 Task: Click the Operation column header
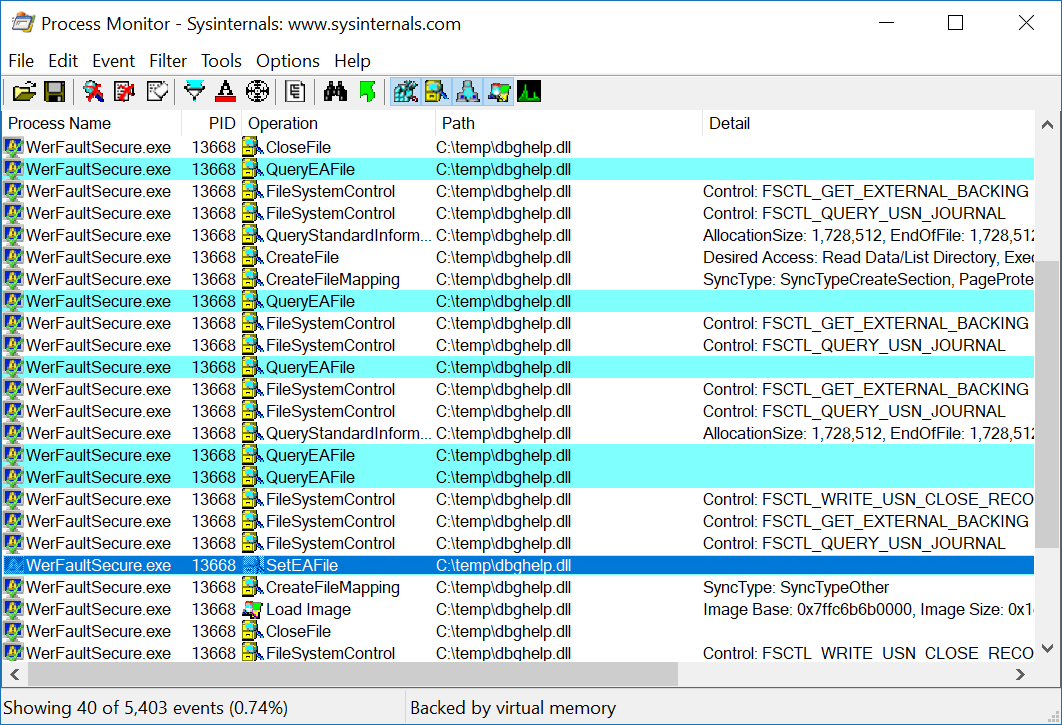[x=283, y=123]
